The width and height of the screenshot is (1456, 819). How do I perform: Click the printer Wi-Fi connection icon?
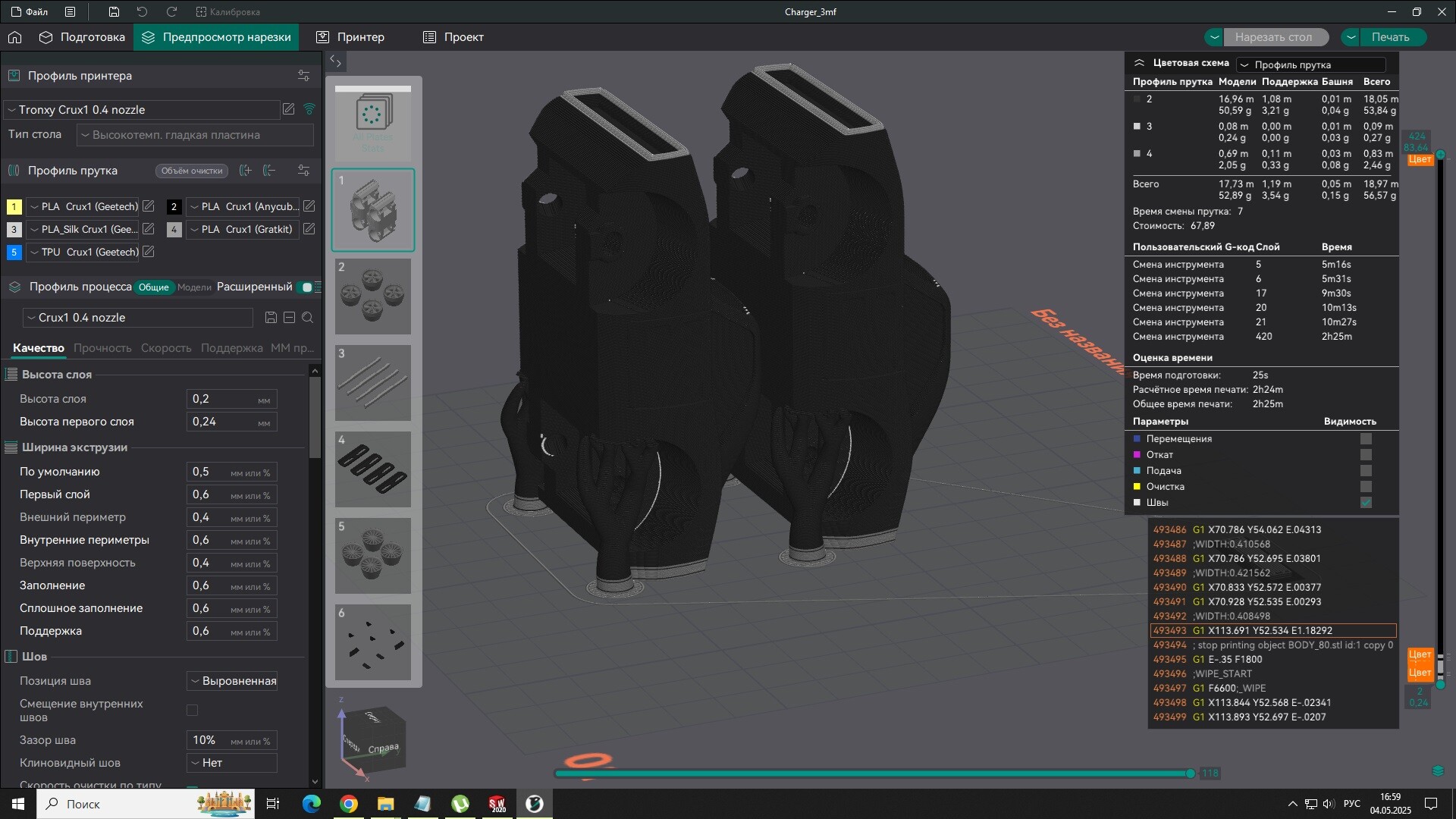point(309,109)
